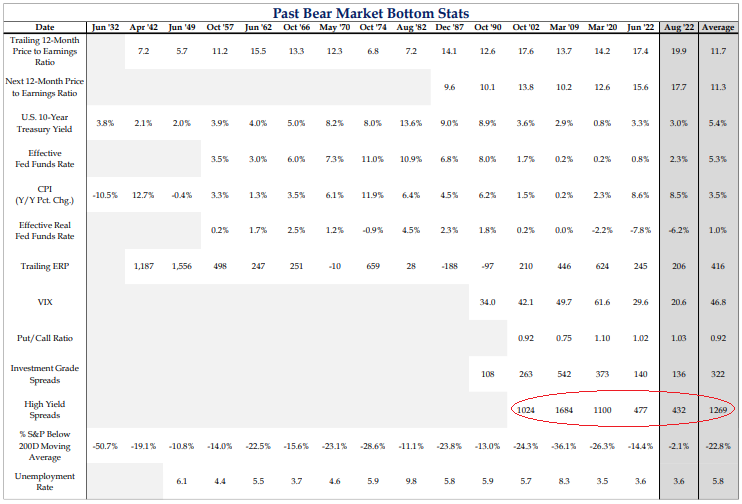This screenshot has height=504, width=742.
Task: Click the 'Past Bear Market Bottom Stats' title
Action: (x=371, y=11)
